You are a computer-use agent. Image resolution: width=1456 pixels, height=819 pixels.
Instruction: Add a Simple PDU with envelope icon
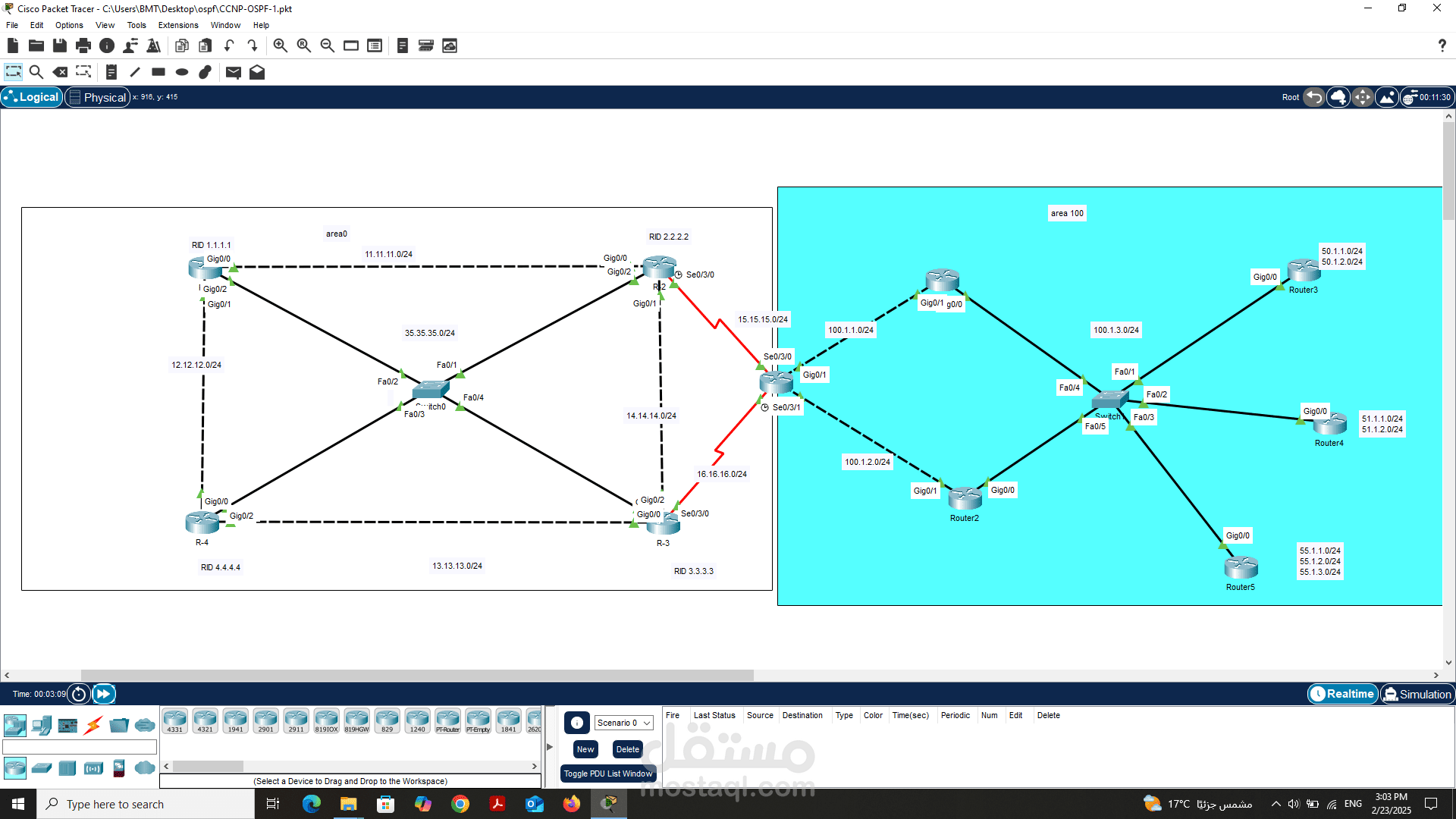coord(234,72)
